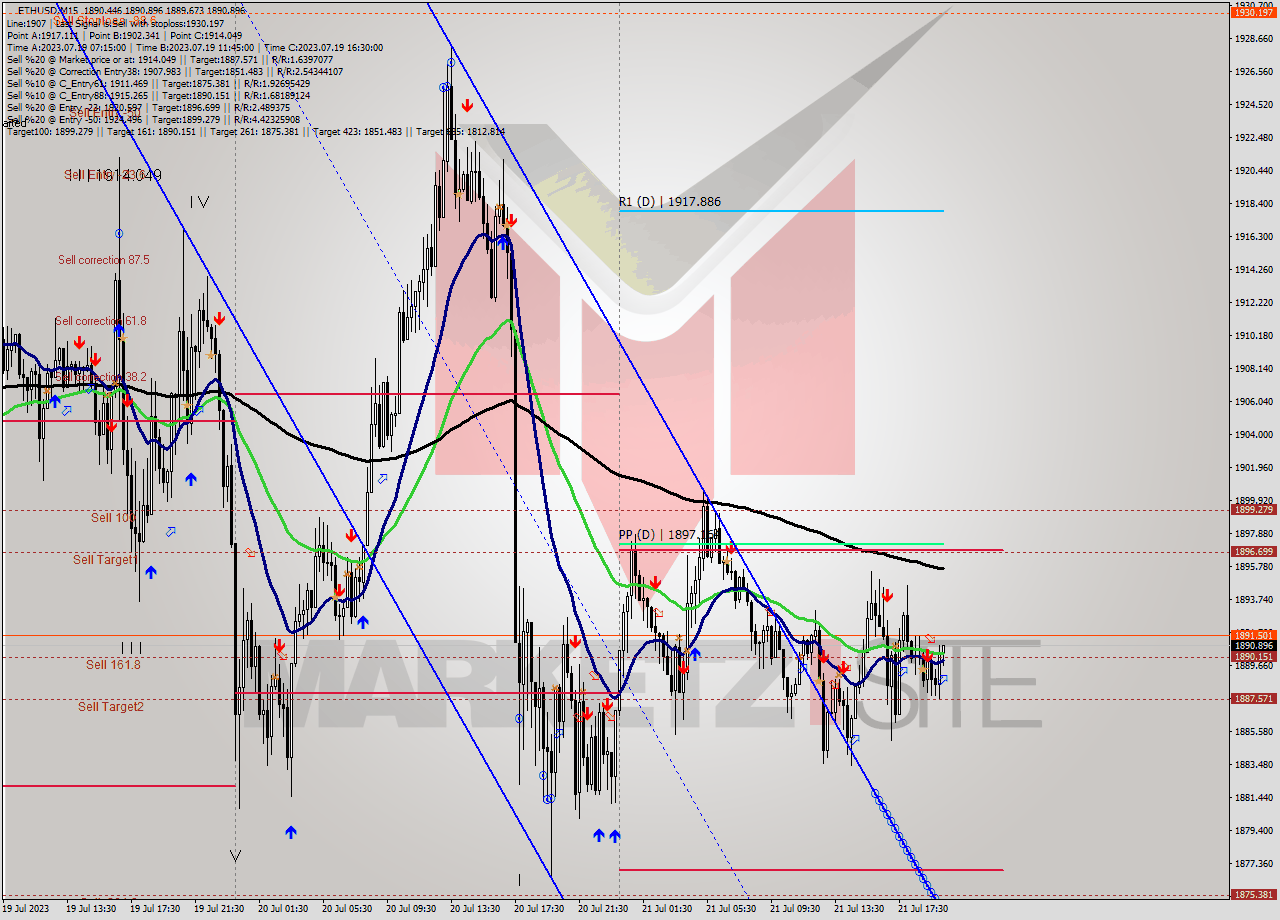Select the Sell correction 87.5 label
The width and height of the screenshot is (1280, 920).
104,260
